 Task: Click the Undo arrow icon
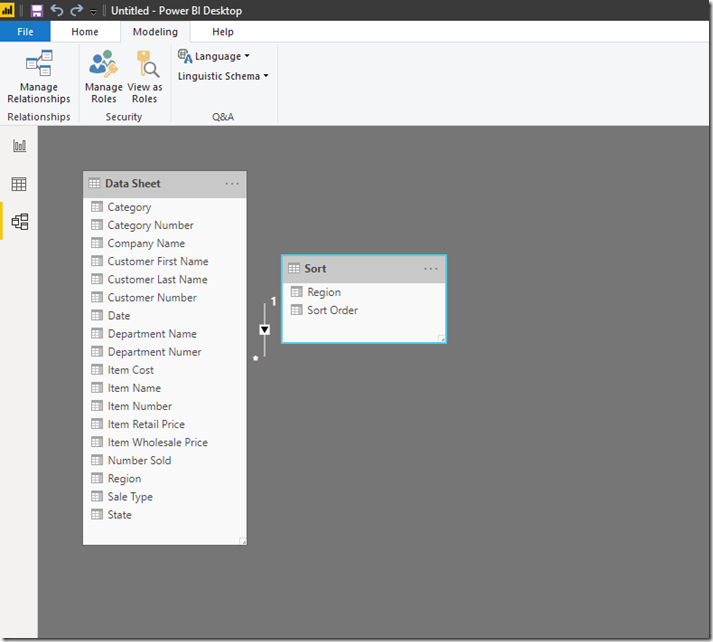[x=57, y=10]
